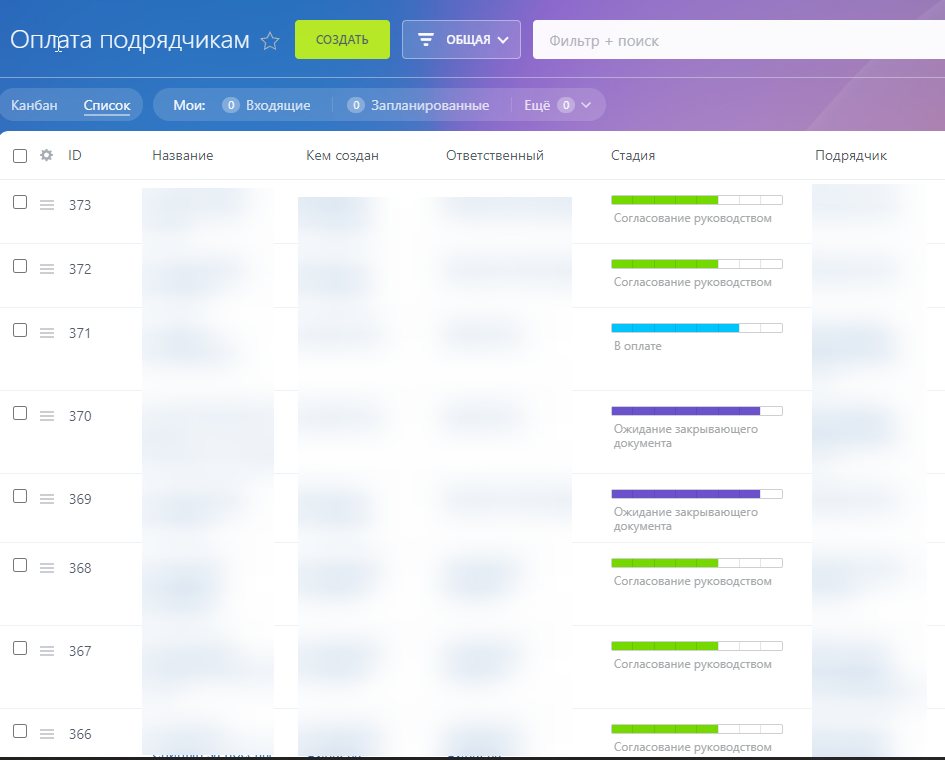Click the hamburger icon of row 370
Image resolution: width=945 pixels, height=760 pixels.
pos(46,416)
